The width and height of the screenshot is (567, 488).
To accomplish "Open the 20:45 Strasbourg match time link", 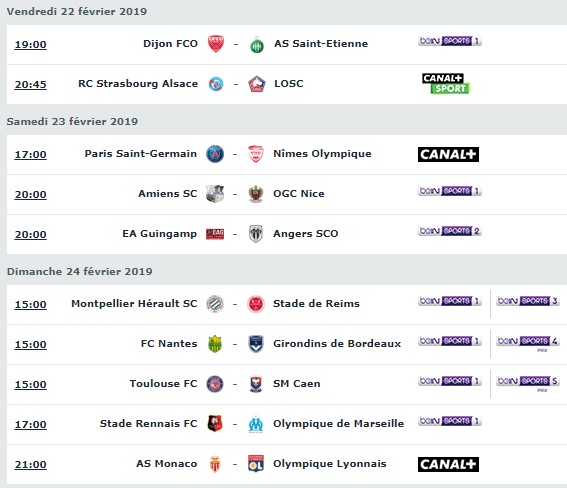I will (30, 85).
